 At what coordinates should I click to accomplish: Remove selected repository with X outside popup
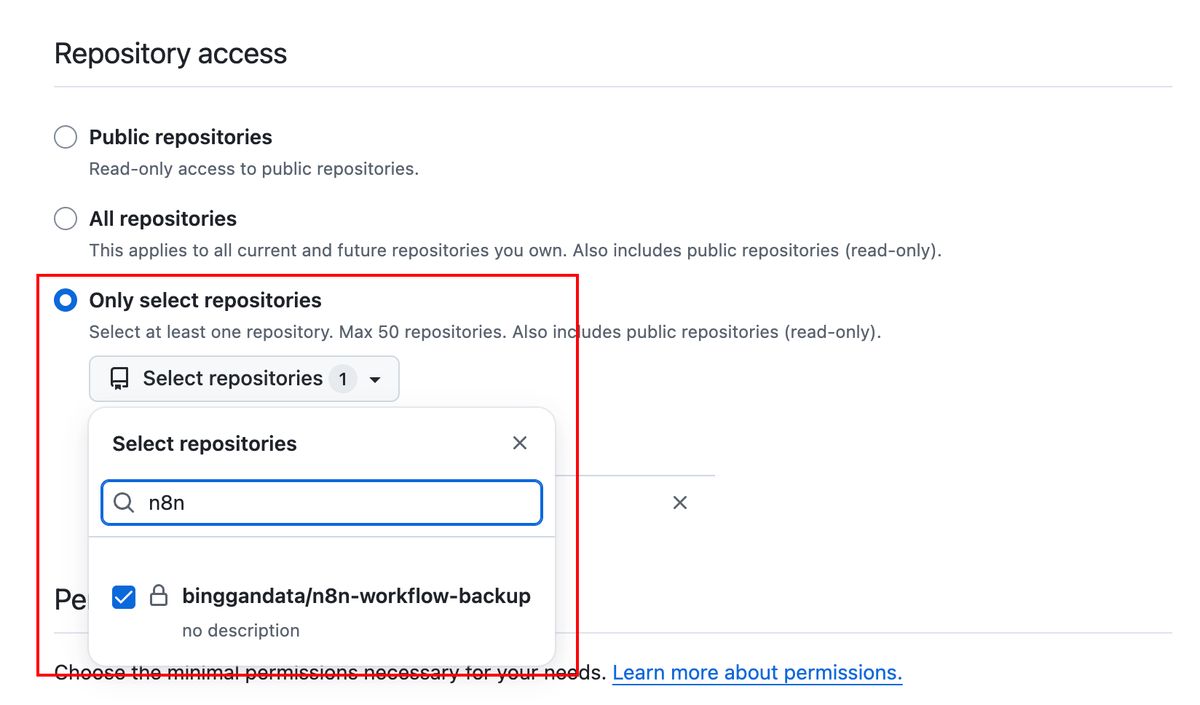click(680, 503)
